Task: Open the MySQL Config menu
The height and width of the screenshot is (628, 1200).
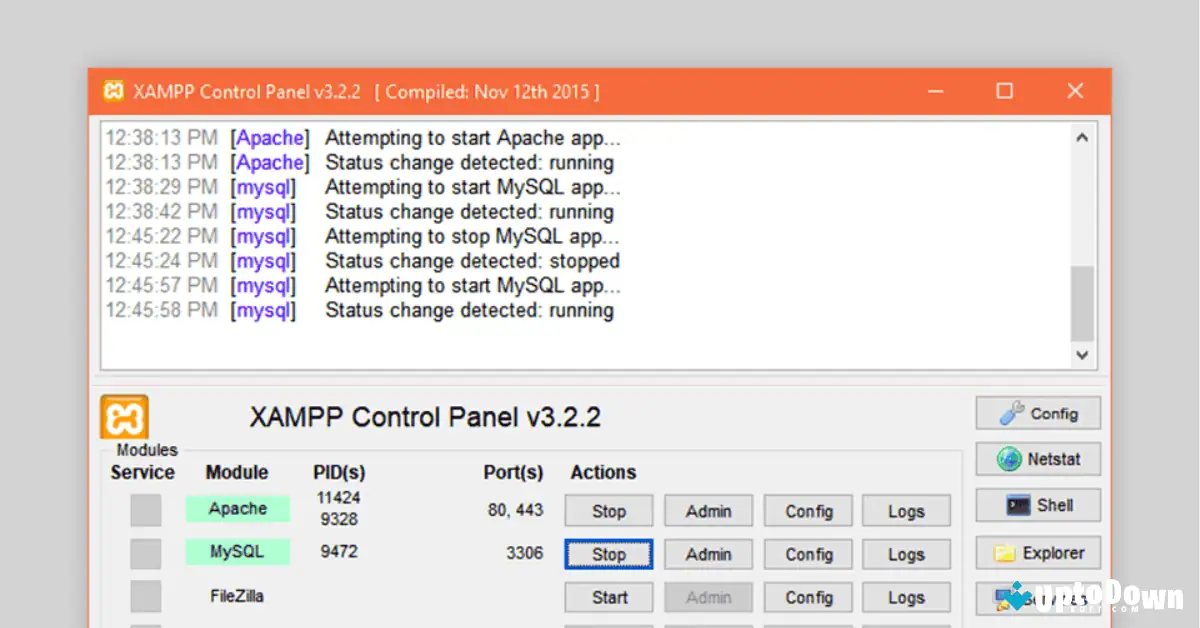Action: [807, 554]
